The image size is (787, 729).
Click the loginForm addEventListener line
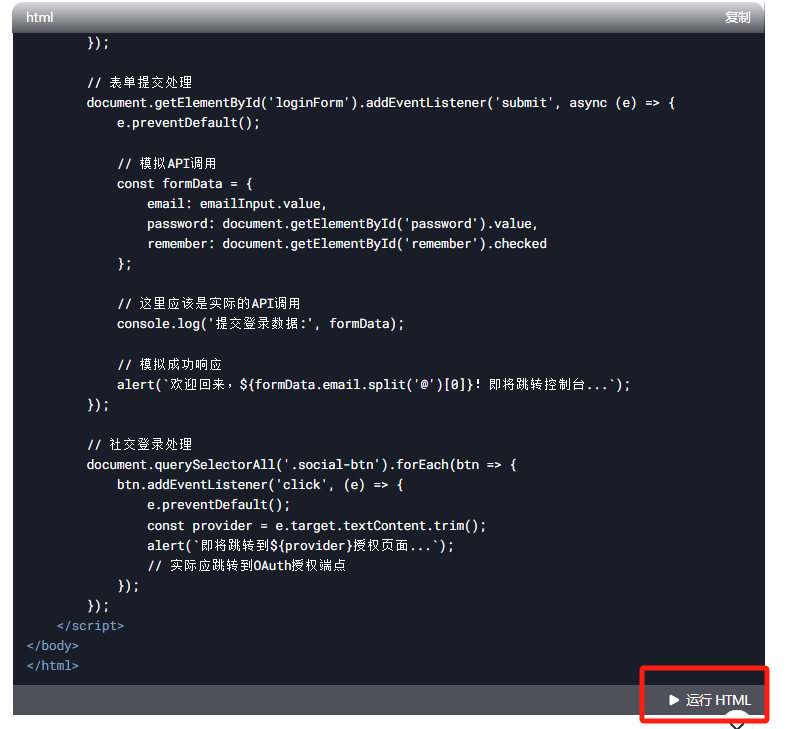[x=381, y=103]
